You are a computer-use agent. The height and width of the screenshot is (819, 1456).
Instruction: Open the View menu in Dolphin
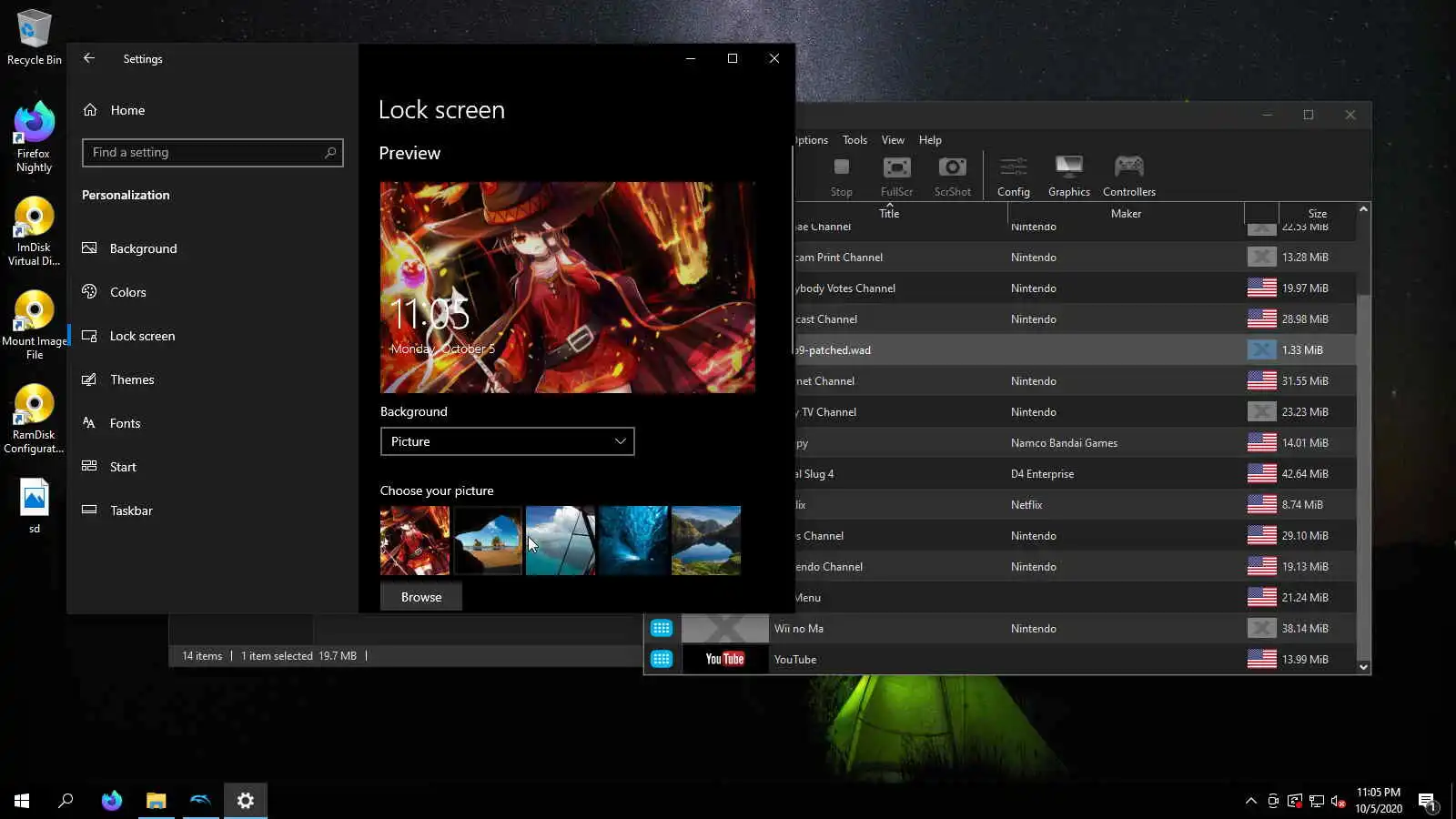click(893, 140)
